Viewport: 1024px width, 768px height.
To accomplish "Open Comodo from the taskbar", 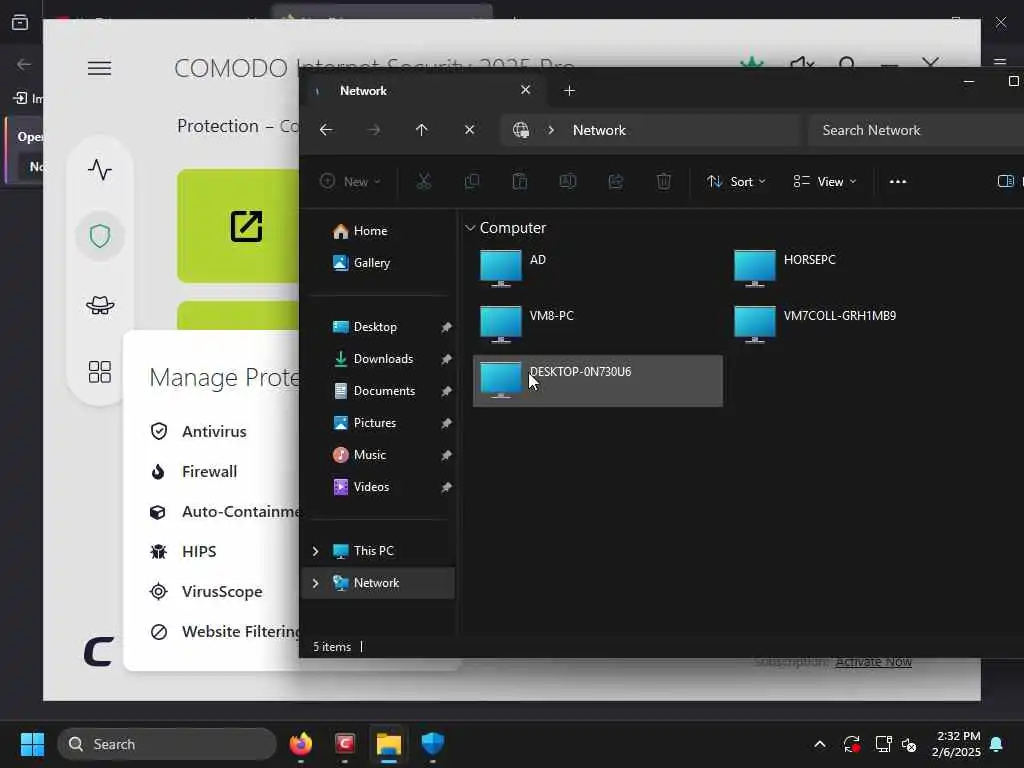I will [x=345, y=744].
